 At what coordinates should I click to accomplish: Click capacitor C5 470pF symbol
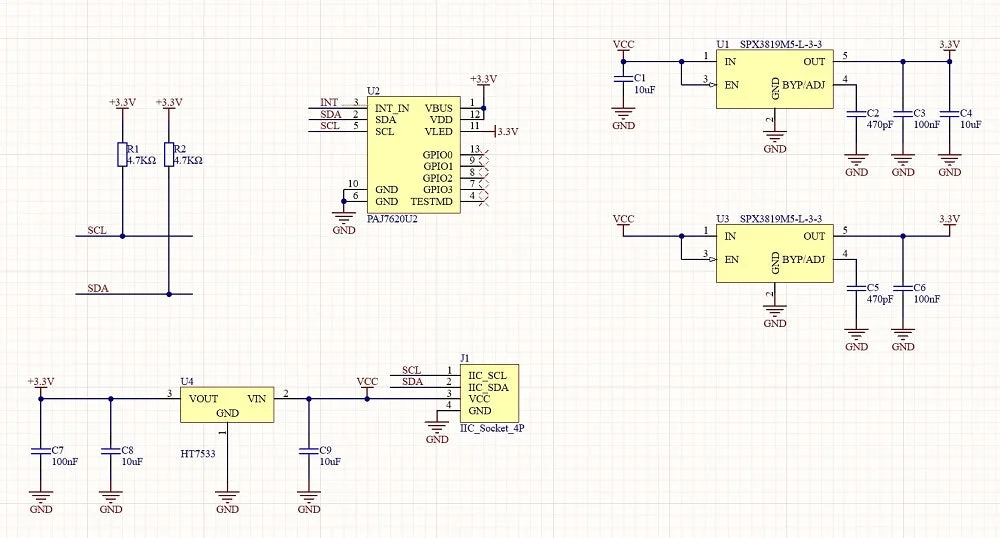[x=857, y=289]
